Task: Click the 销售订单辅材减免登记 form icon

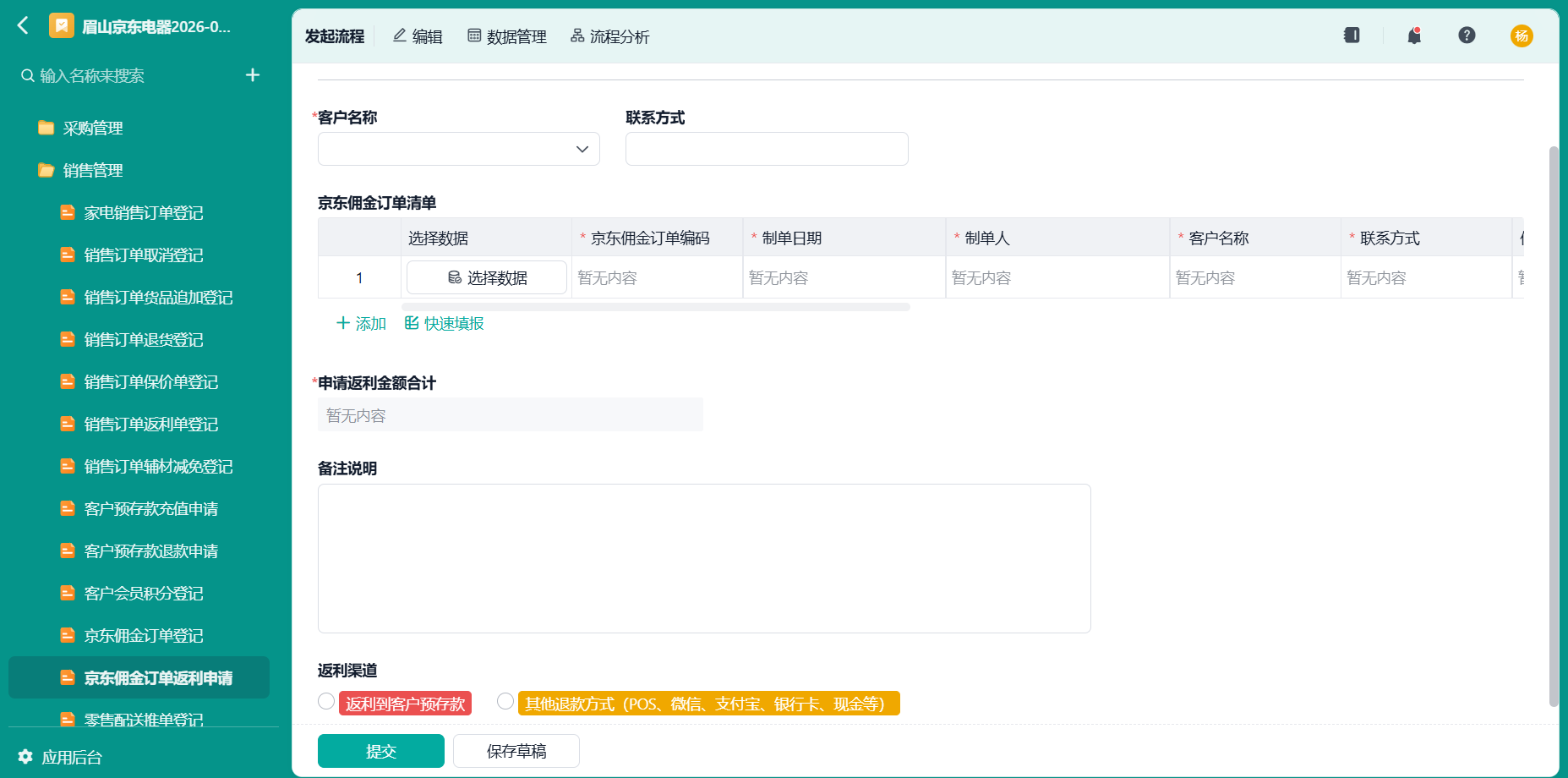Action: (x=68, y=466)
